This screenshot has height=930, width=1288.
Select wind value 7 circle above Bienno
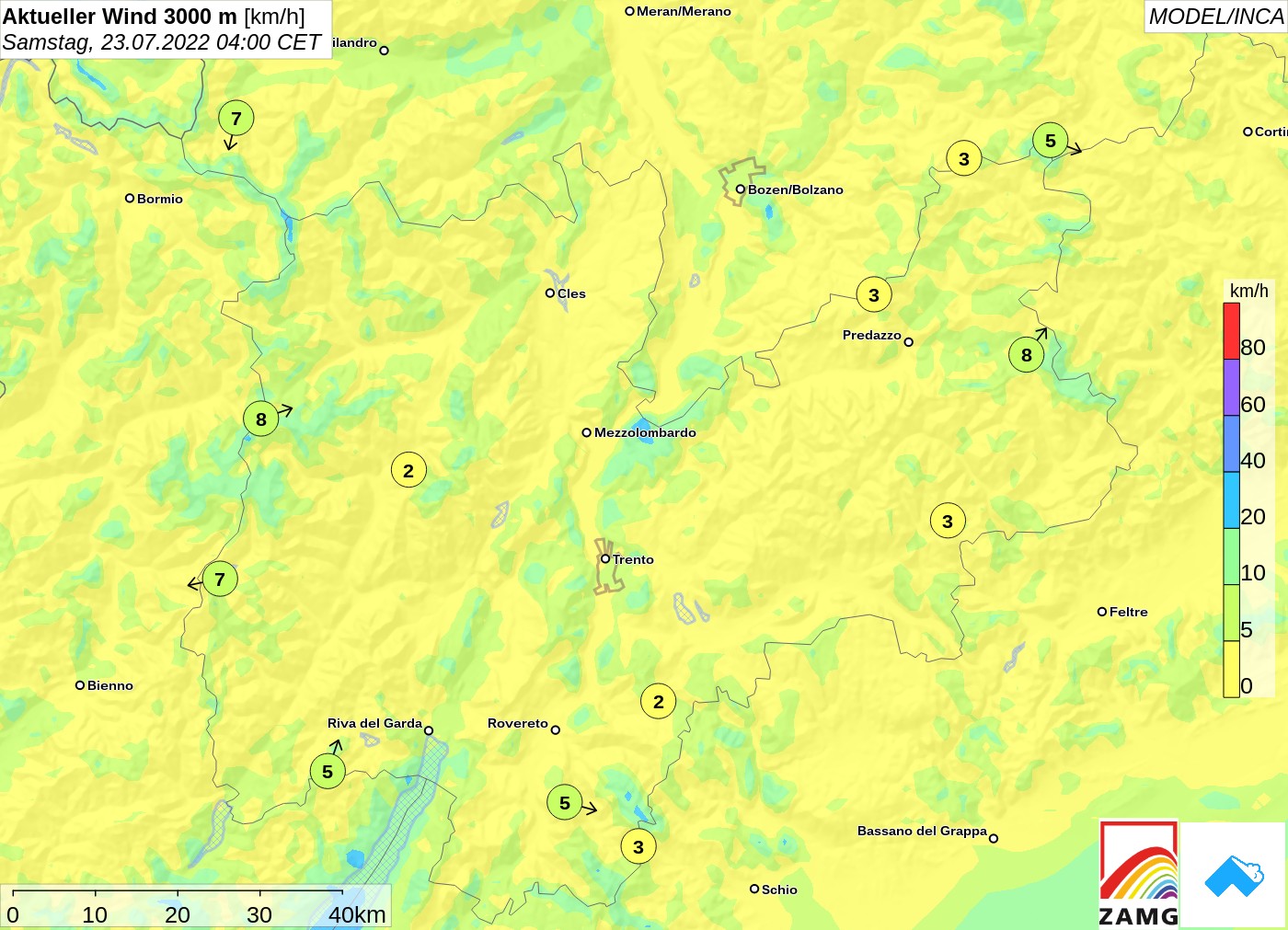[x=220, y=579]
